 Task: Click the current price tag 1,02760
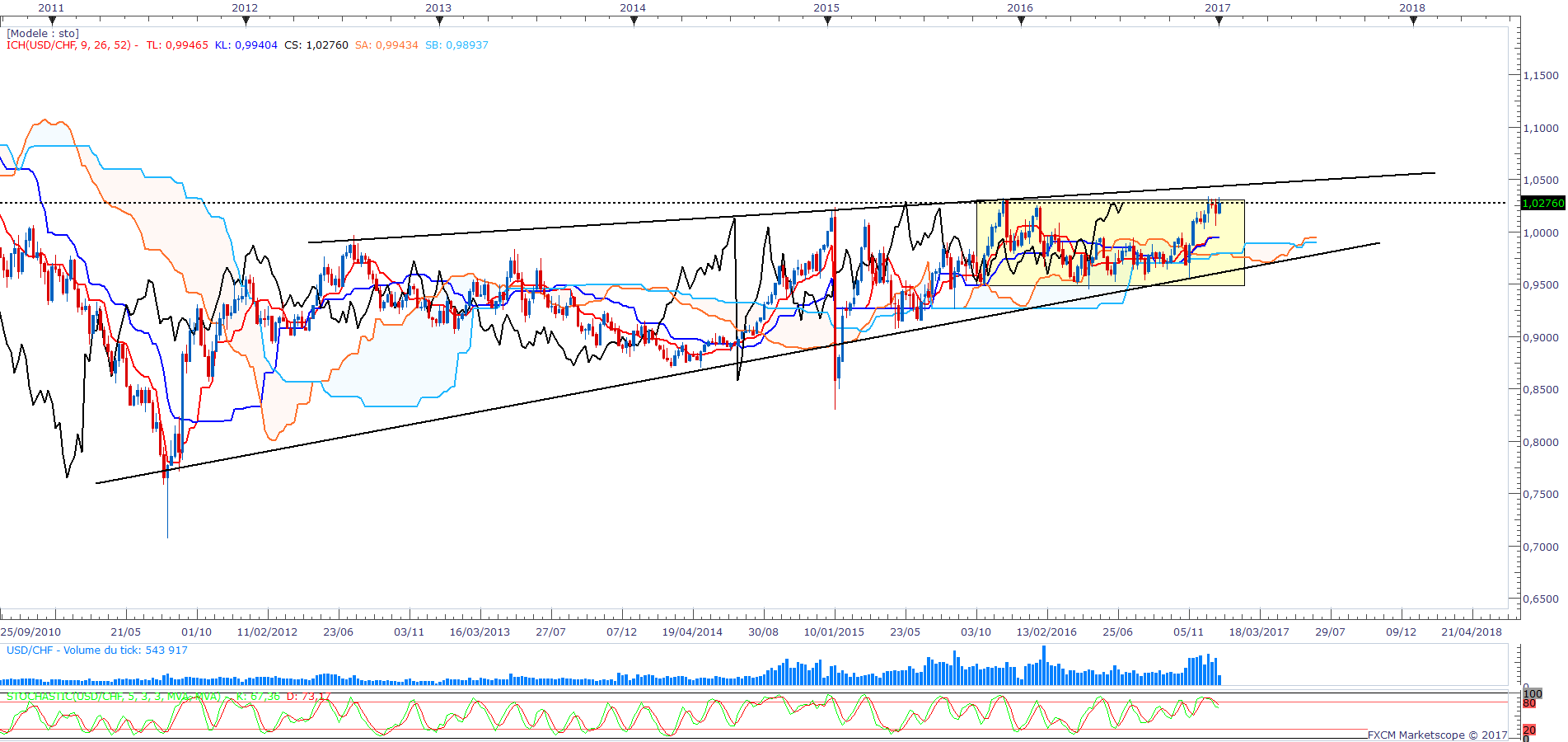1542,203
